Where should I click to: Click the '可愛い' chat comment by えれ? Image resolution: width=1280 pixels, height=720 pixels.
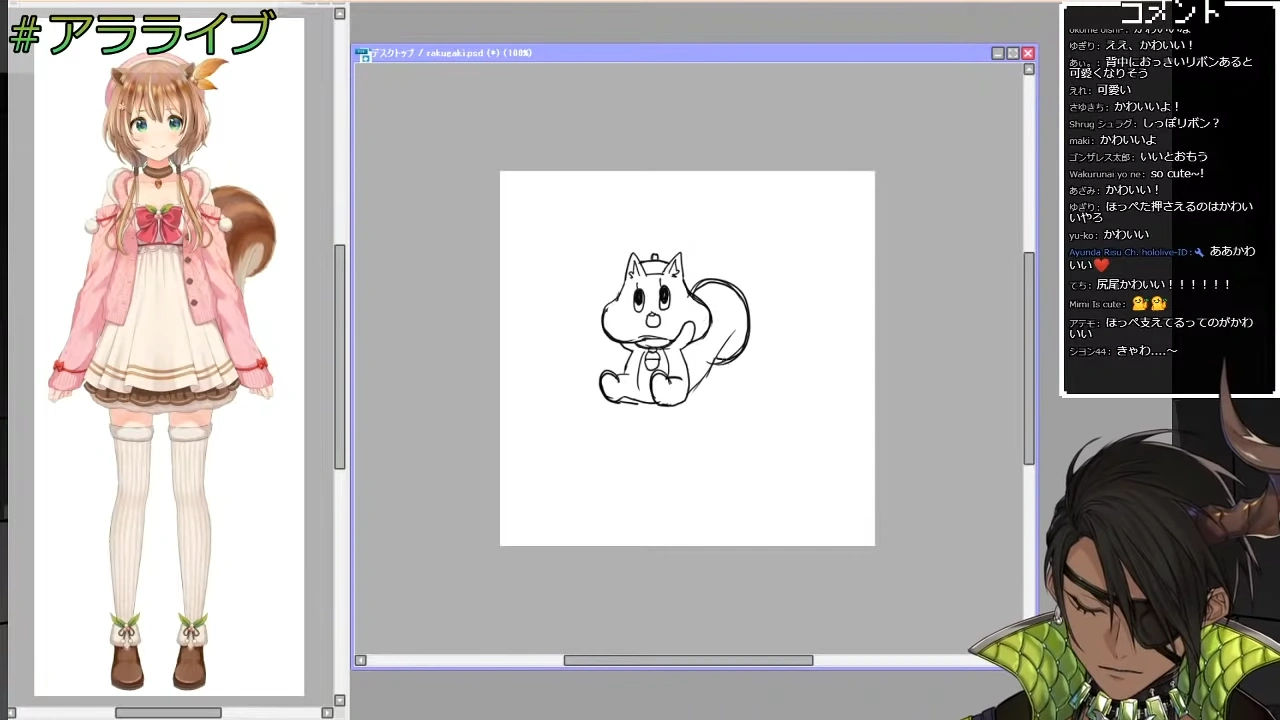[x=1114, y=90]
